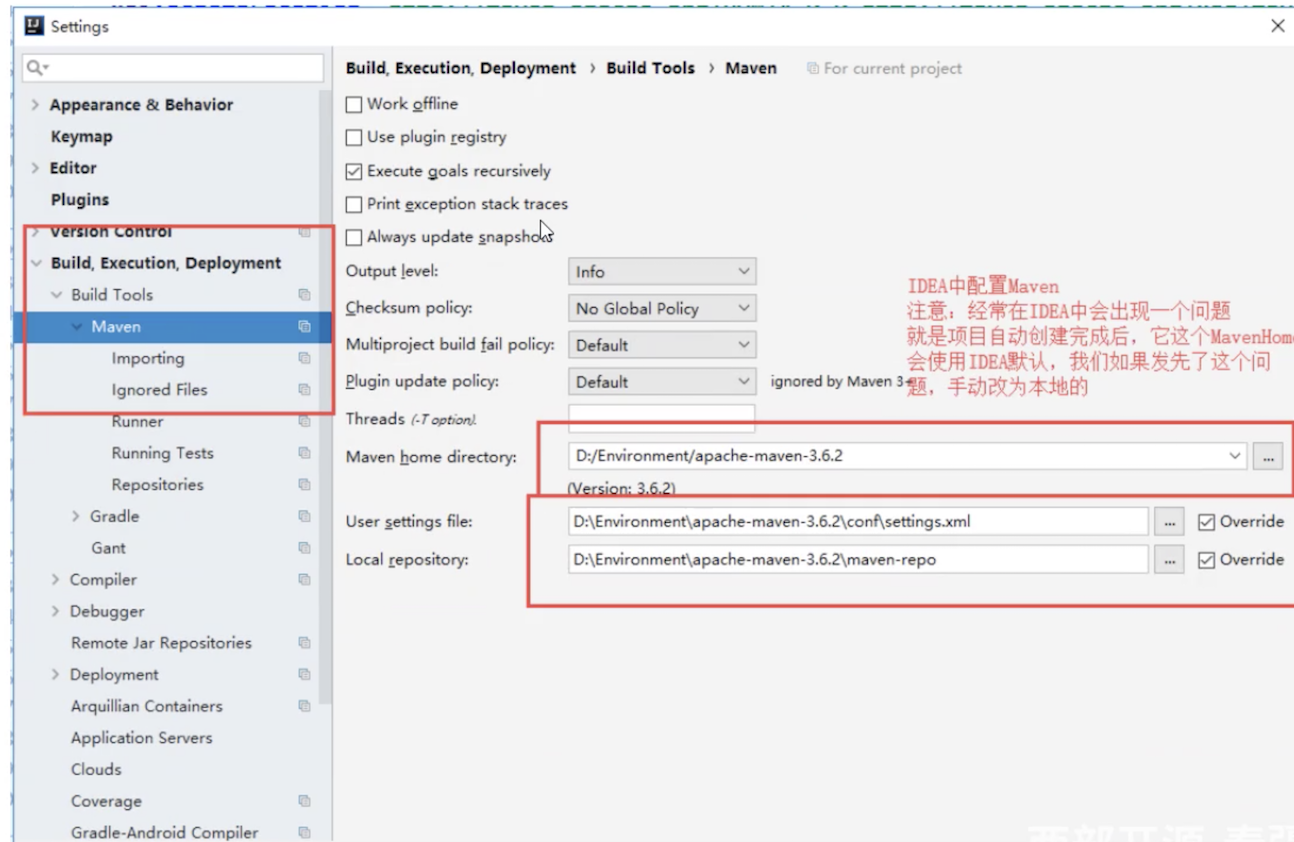1294x842 pixels.
Task: Click project-level icon beside Importing
Action: pos(304,358)
